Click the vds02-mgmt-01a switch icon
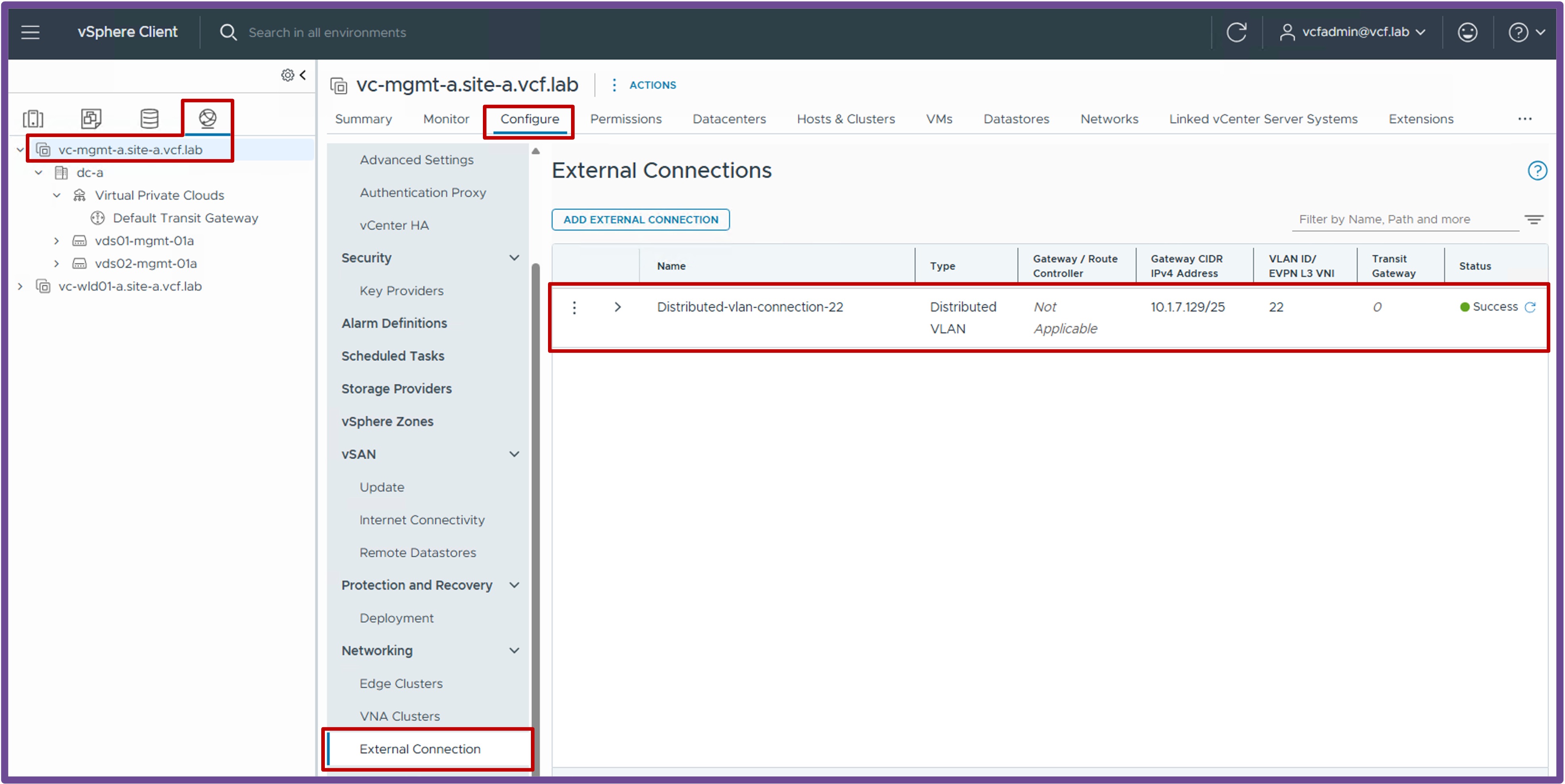1565x784 pixels. point(79,264)
